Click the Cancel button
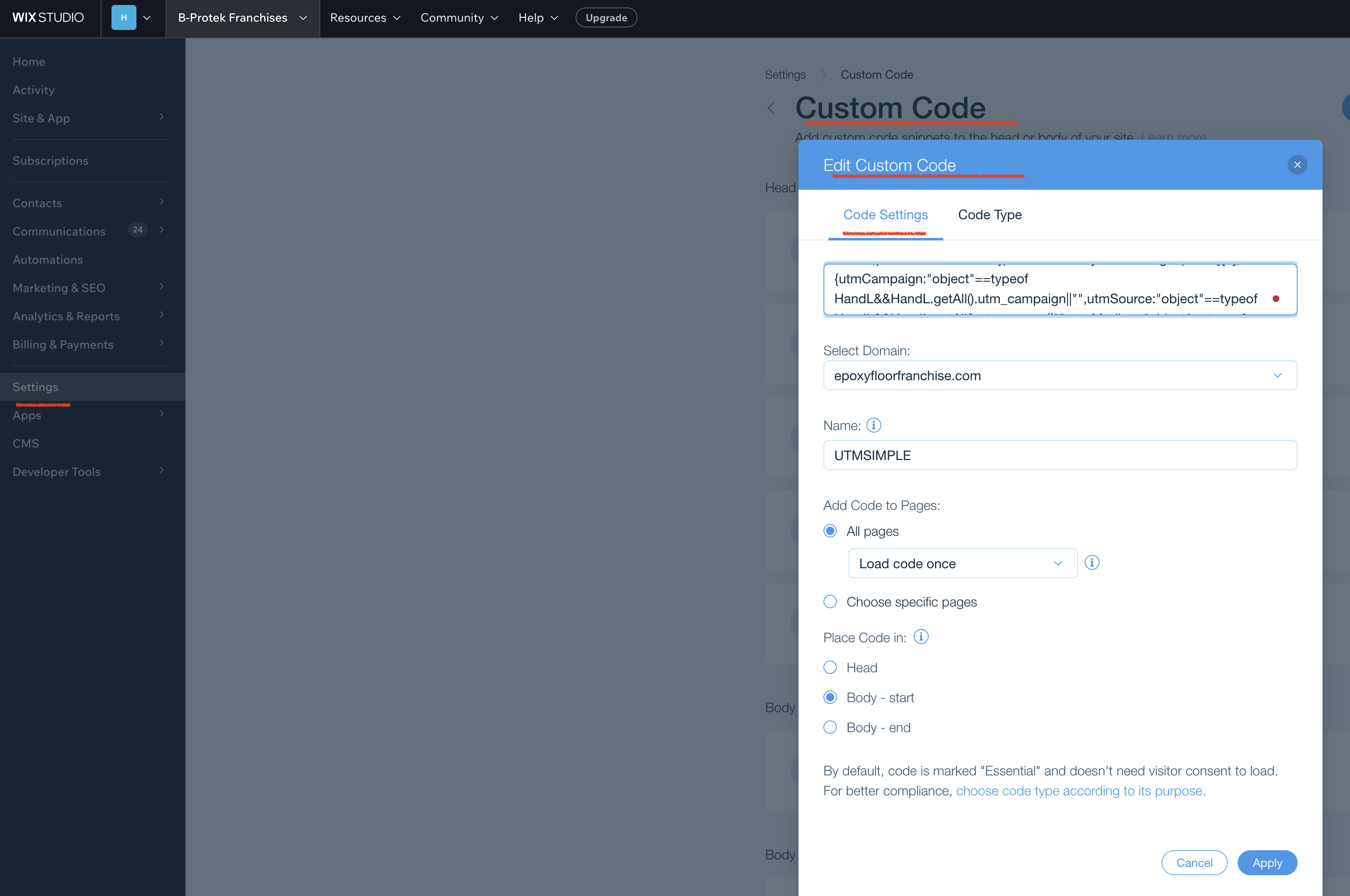The width and height of the screenshot is (1350, 896). tap(1194, 863)
